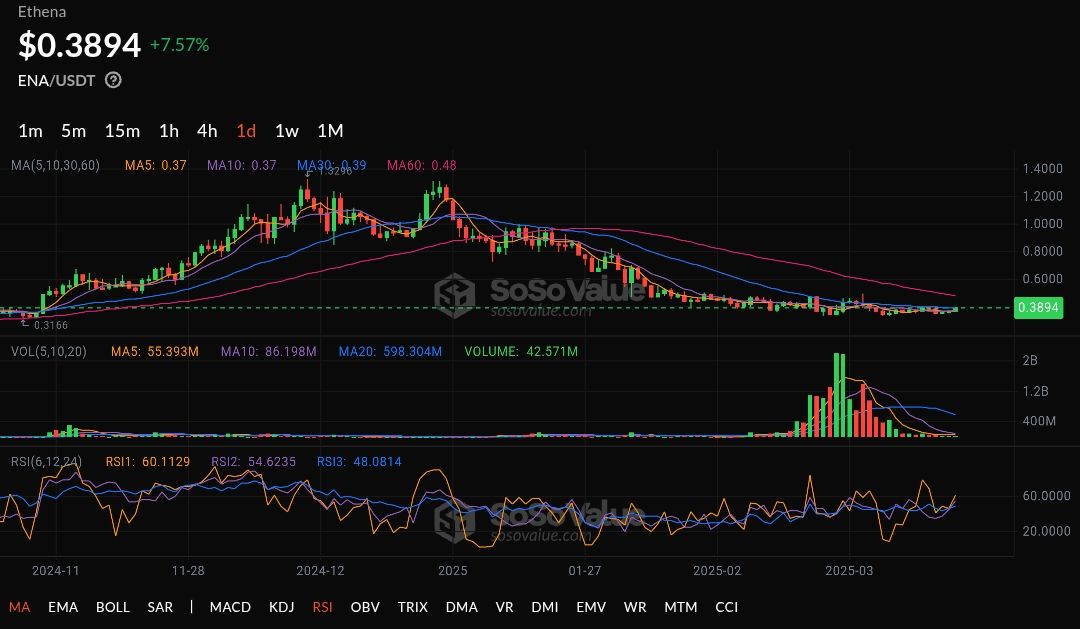
Task: Click the RSI3: 48.0814 value
Action: [359, 462]
